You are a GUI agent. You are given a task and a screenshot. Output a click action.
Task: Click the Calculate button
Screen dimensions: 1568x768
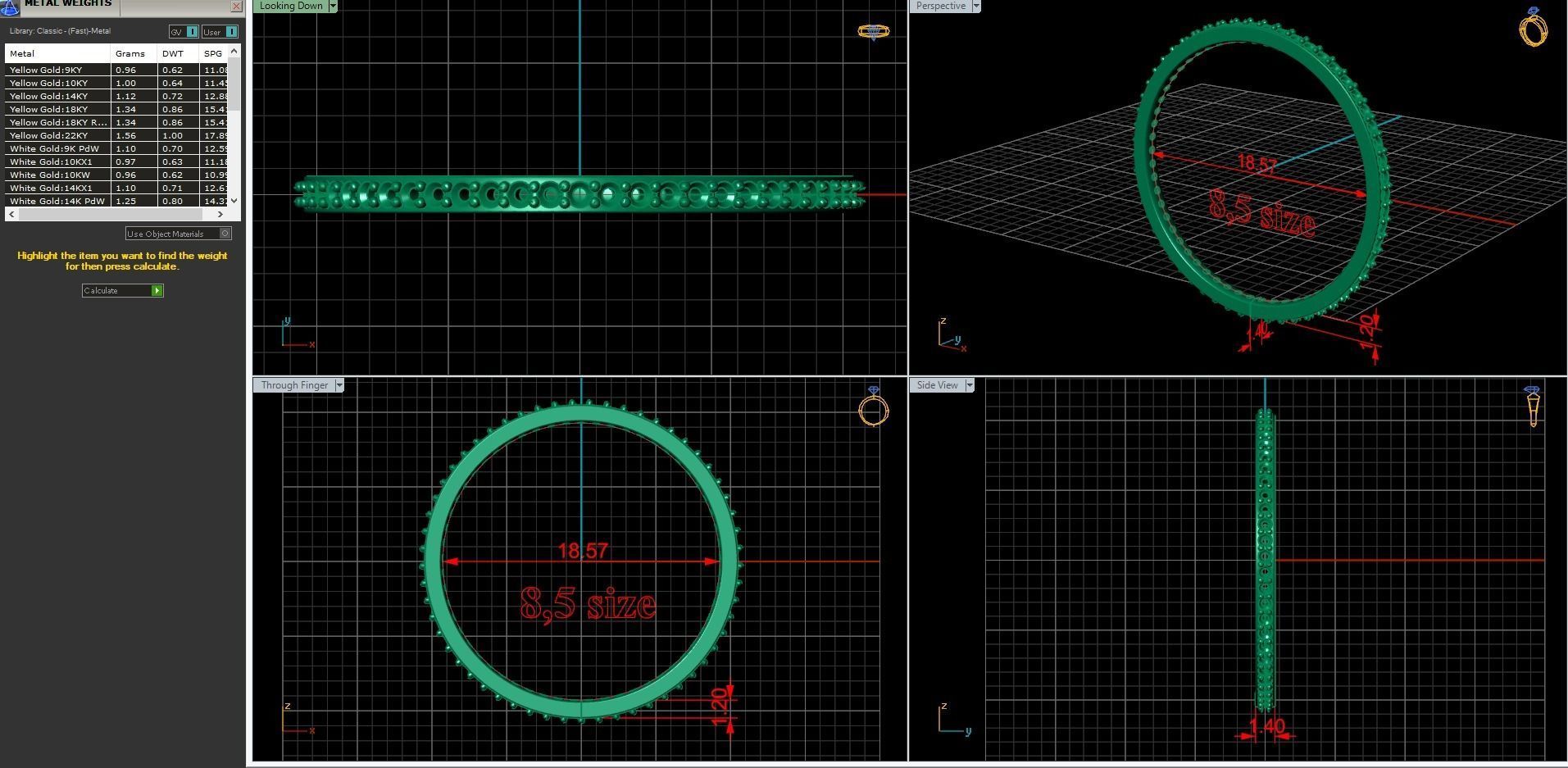(123, 290)
